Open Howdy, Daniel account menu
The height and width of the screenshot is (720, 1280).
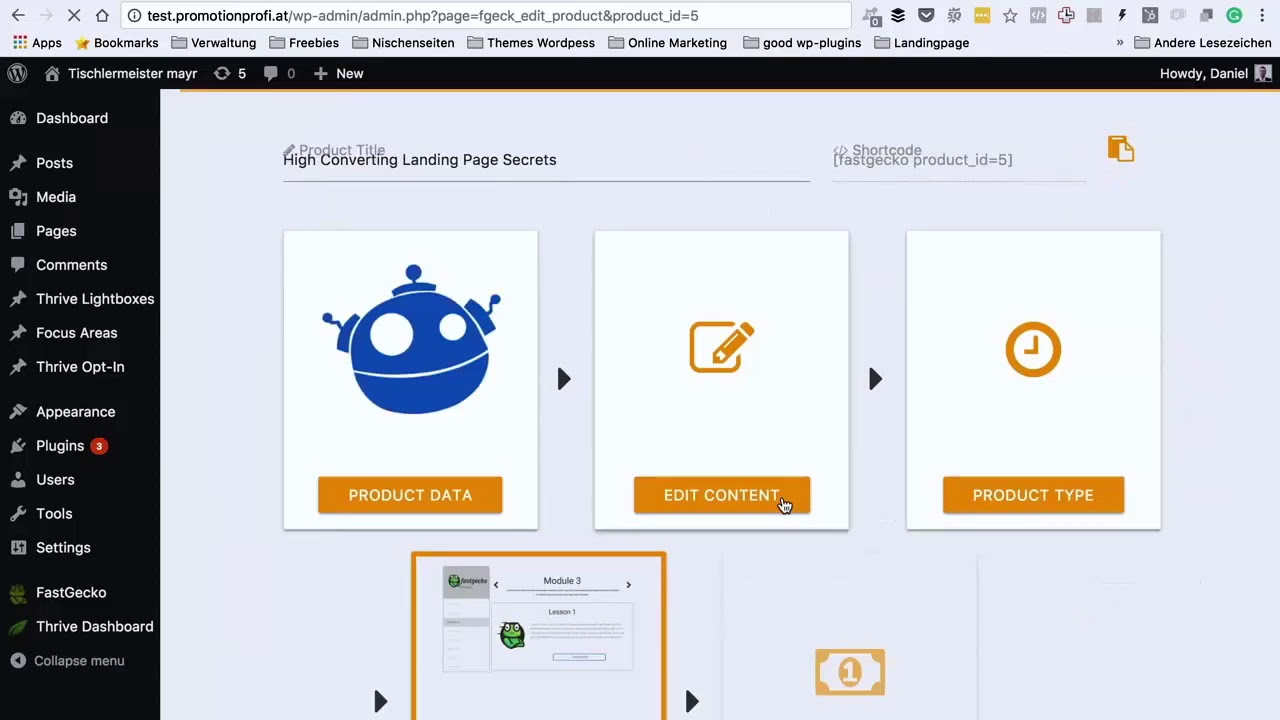[x=1215, y=73]
